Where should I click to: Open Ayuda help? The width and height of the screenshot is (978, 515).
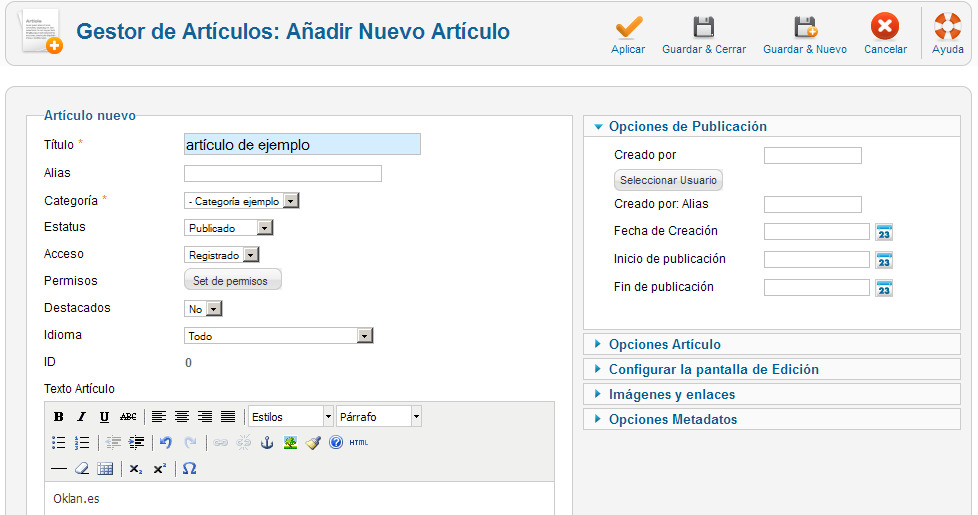click(x=947, y=34)
